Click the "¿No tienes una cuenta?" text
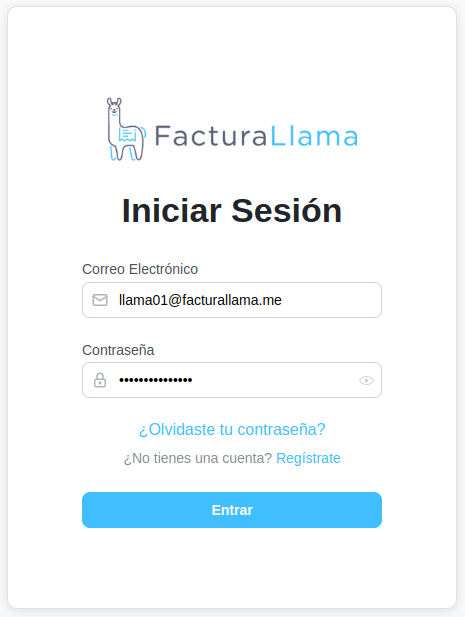Screen dimensions: 465x617 pos(198,458)
